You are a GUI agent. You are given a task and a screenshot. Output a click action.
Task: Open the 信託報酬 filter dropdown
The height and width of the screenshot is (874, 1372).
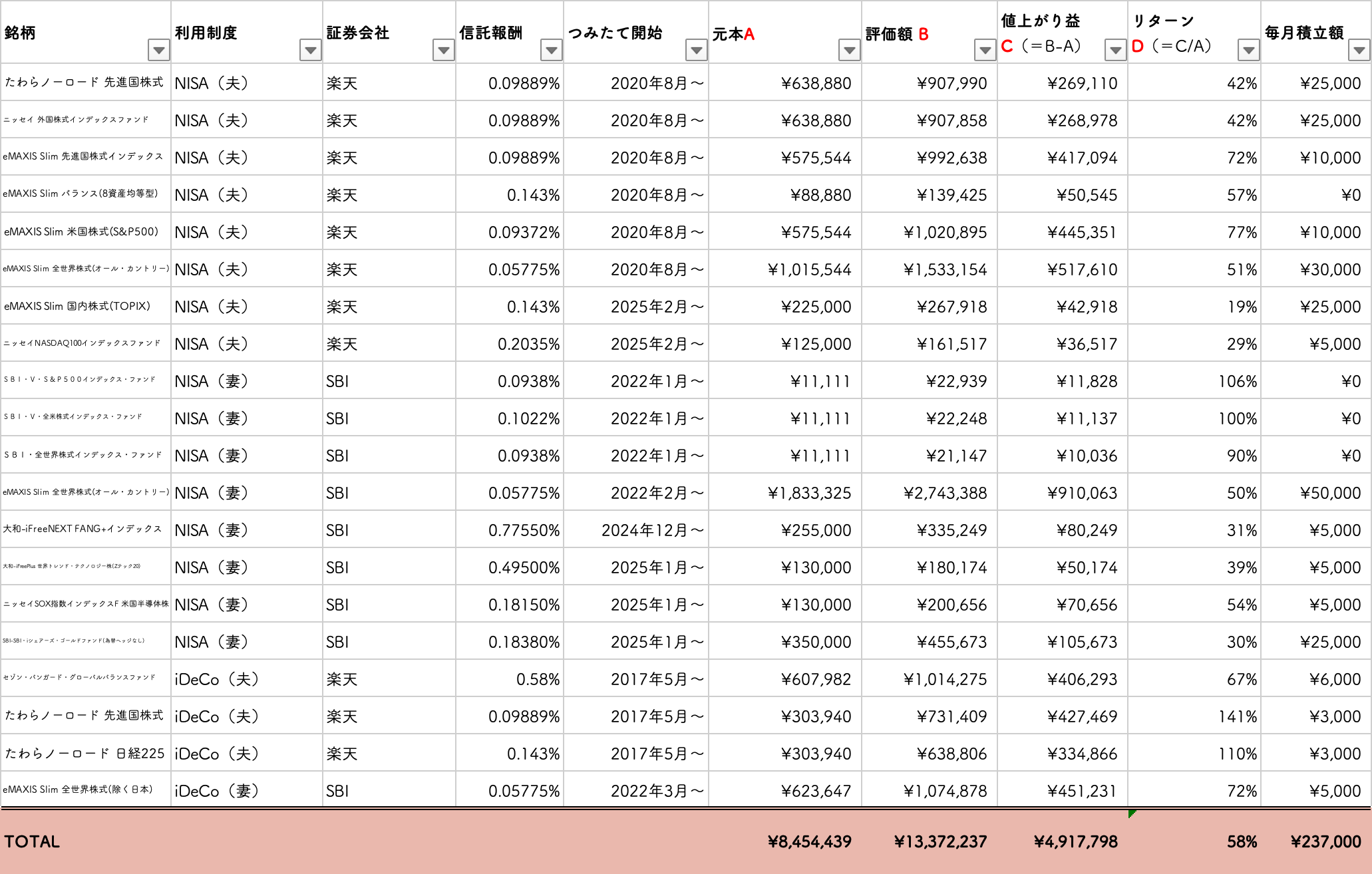pos(551,50)
